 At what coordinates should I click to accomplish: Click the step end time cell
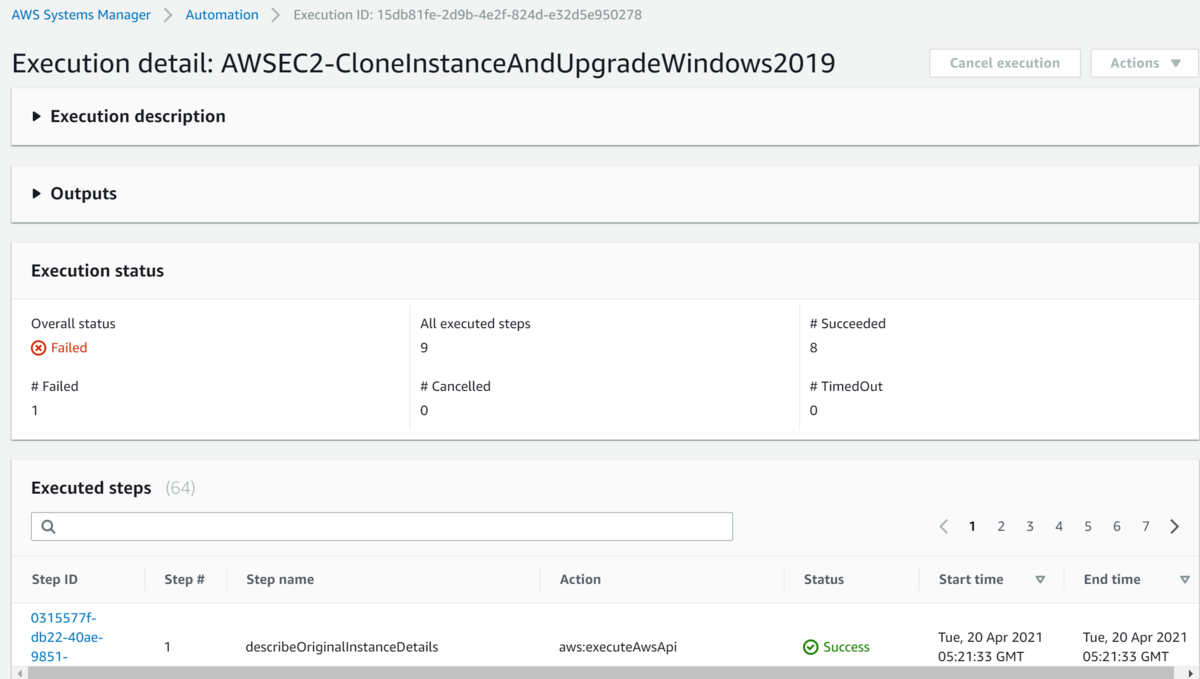[x=1135, y=647]
